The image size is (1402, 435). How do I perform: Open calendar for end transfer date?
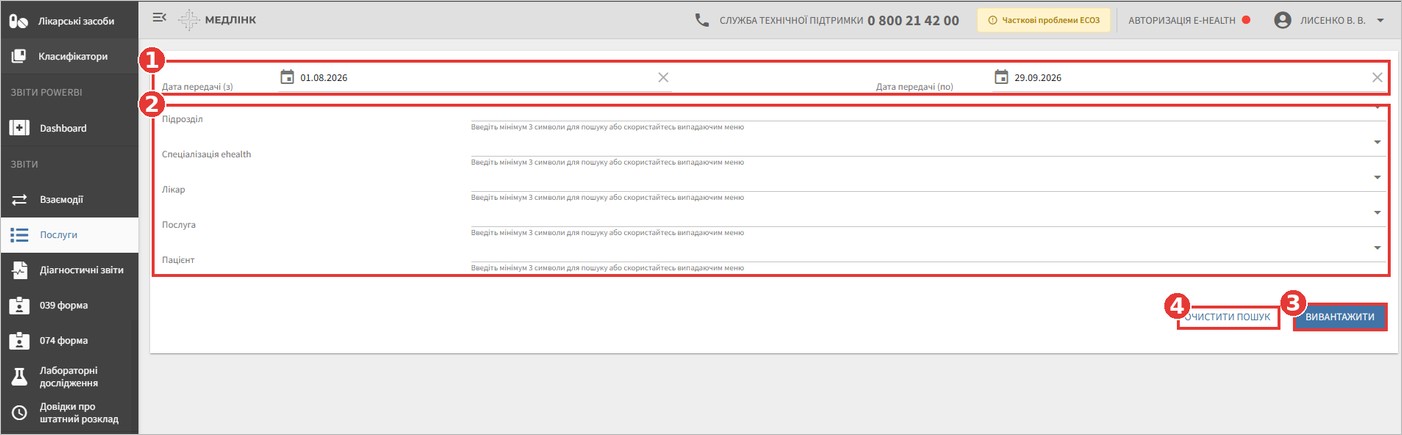(x=1001, y=77)
